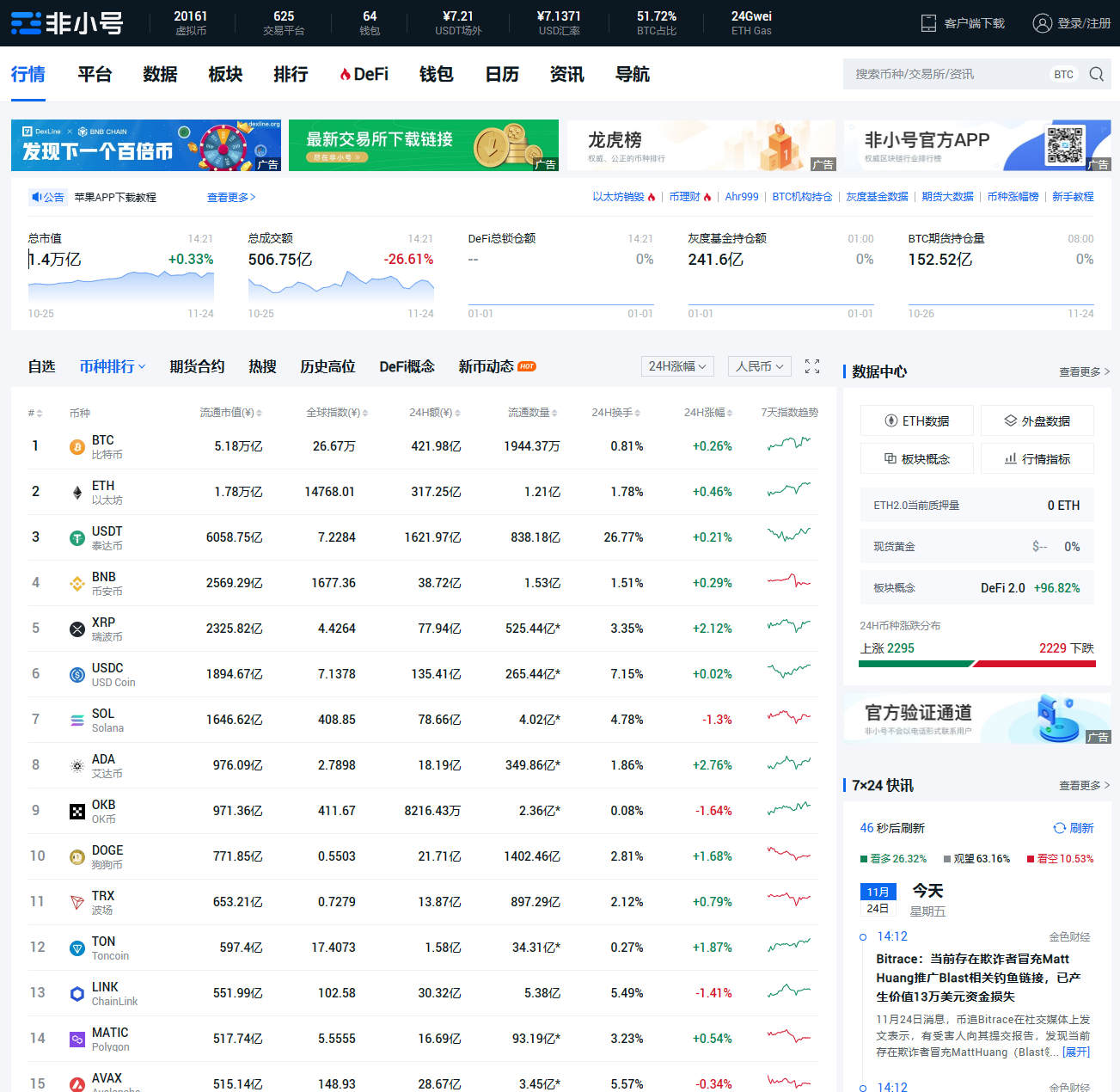
Task: Click the refresh 刷新 icon in 快讯
Action: pyautogui.click(x=1059, y=828)
